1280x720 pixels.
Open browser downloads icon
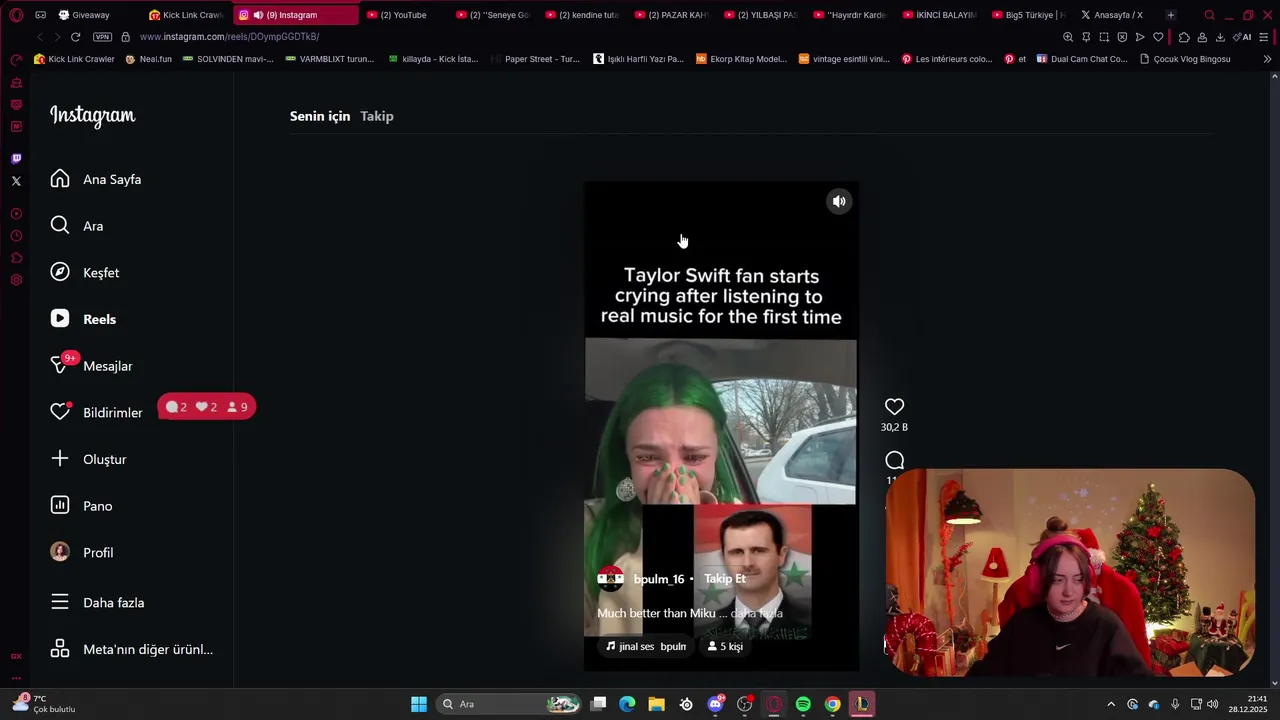click(1220, 37)
